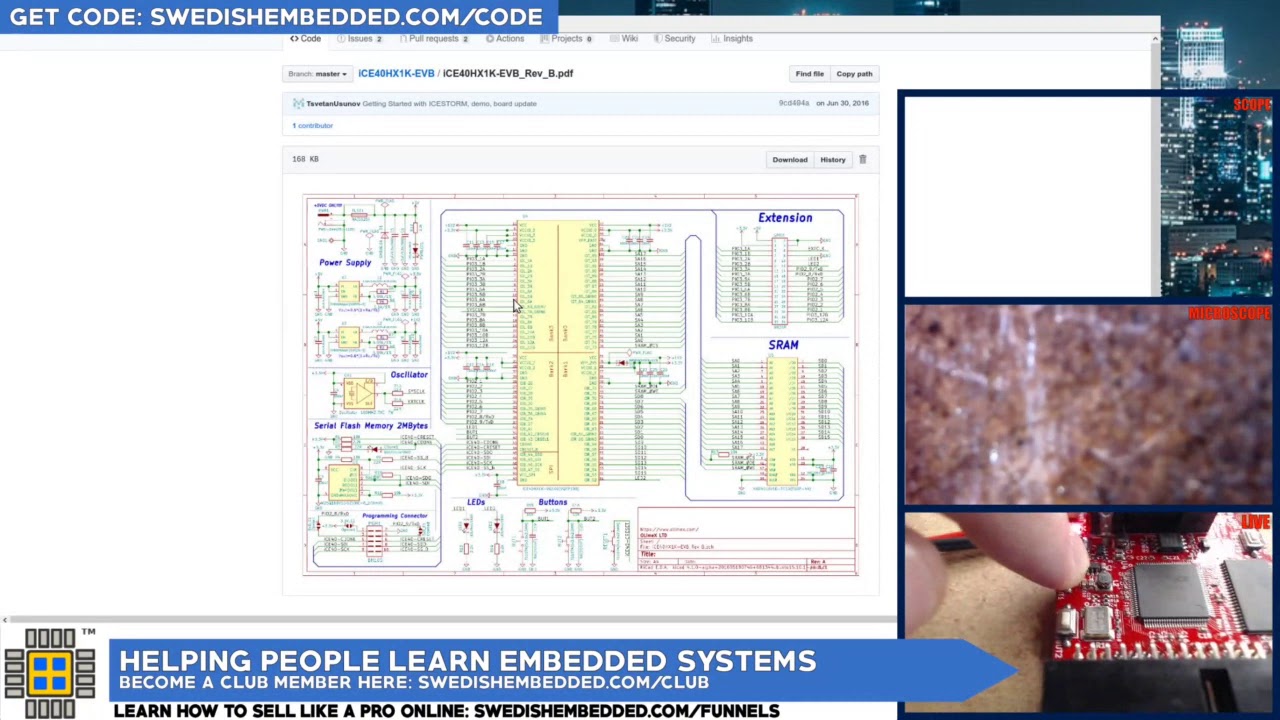Click the 168 KB file size text
Viewport: 1280px width, 720px height.
(305, 159)
